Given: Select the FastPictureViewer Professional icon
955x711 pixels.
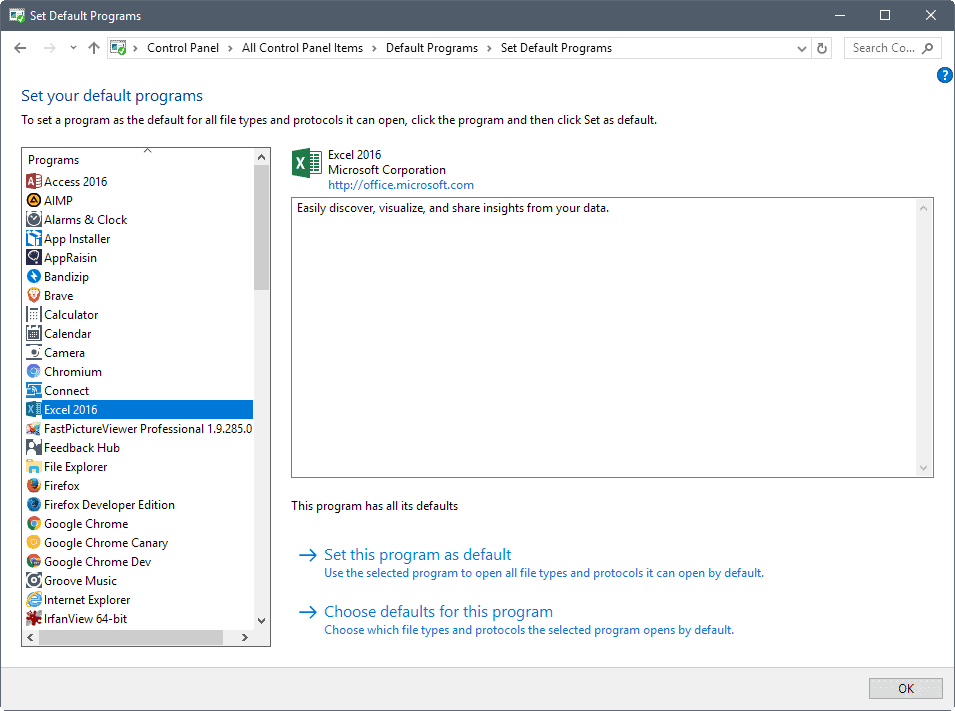Looking at the screenshot, I should click(34, 428).
